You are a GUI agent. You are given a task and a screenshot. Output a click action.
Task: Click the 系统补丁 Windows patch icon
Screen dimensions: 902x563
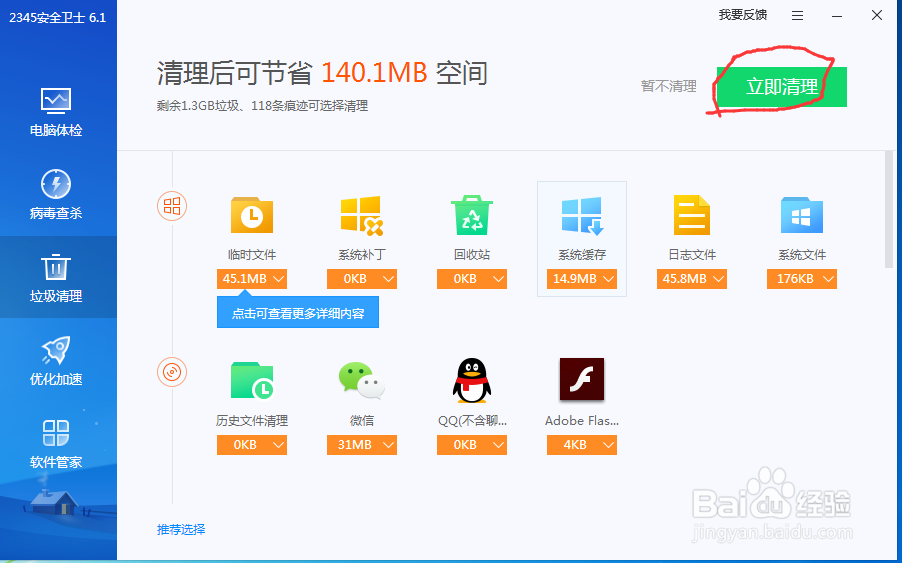click(361, 216)
